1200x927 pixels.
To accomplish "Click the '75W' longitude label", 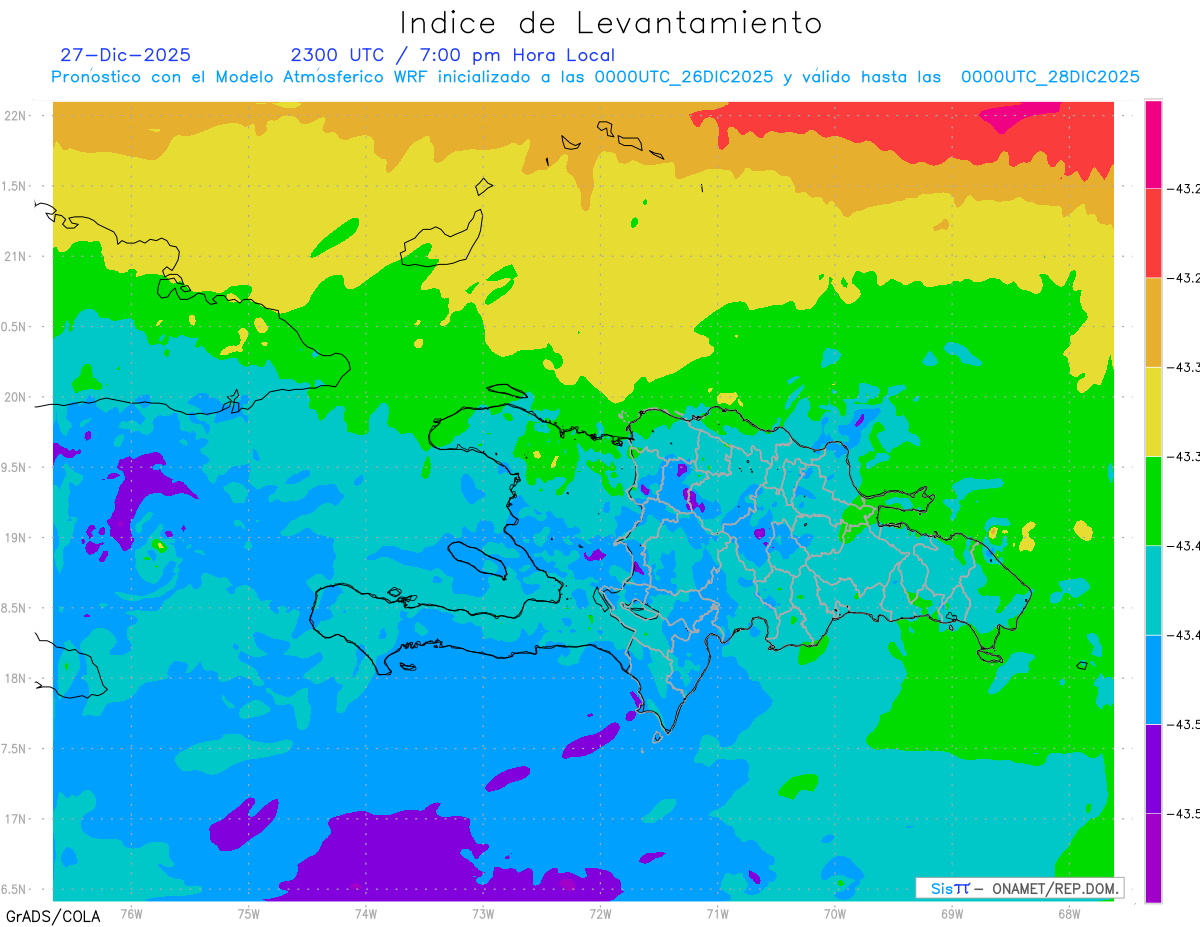I will [x=249, y=913].
